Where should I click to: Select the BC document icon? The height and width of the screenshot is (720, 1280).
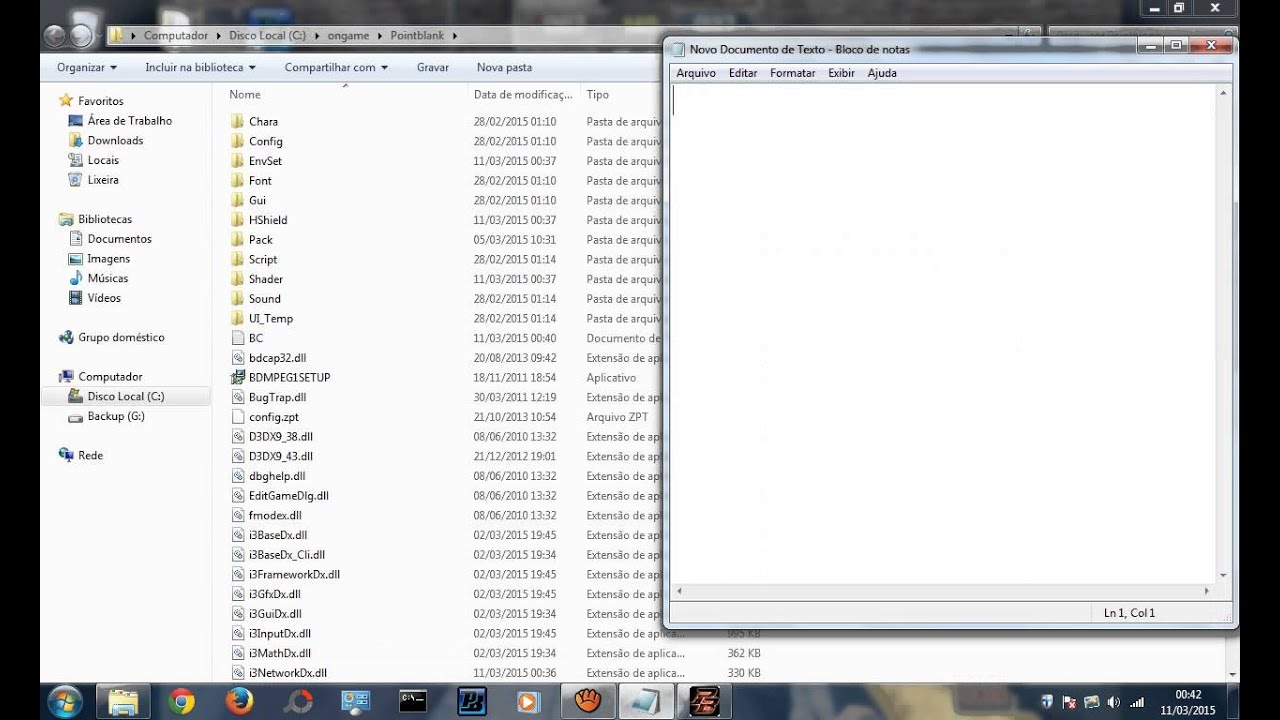(238, 338)
